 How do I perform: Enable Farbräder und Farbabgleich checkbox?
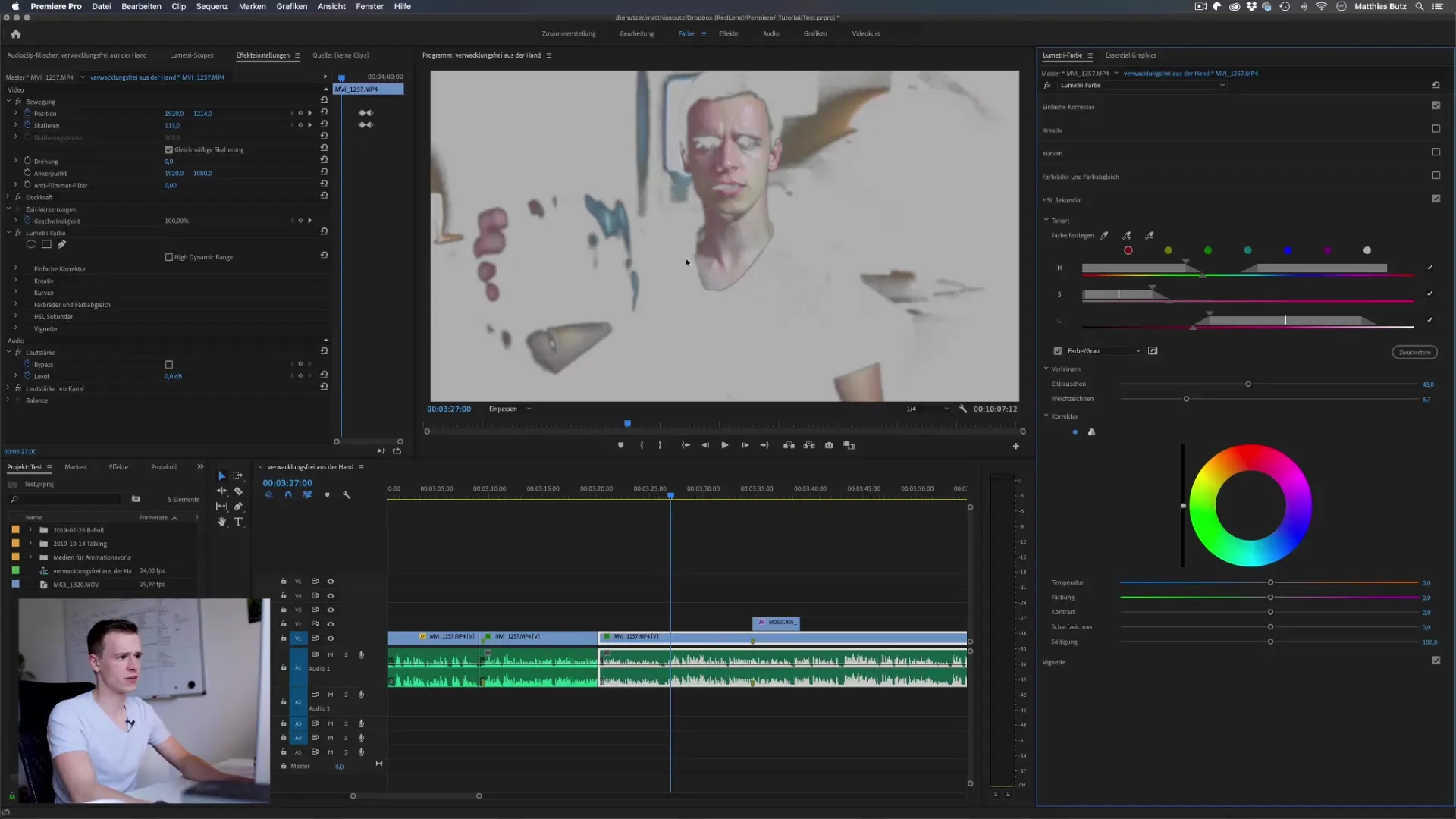pyautogui.click(x=1436, y=175)
